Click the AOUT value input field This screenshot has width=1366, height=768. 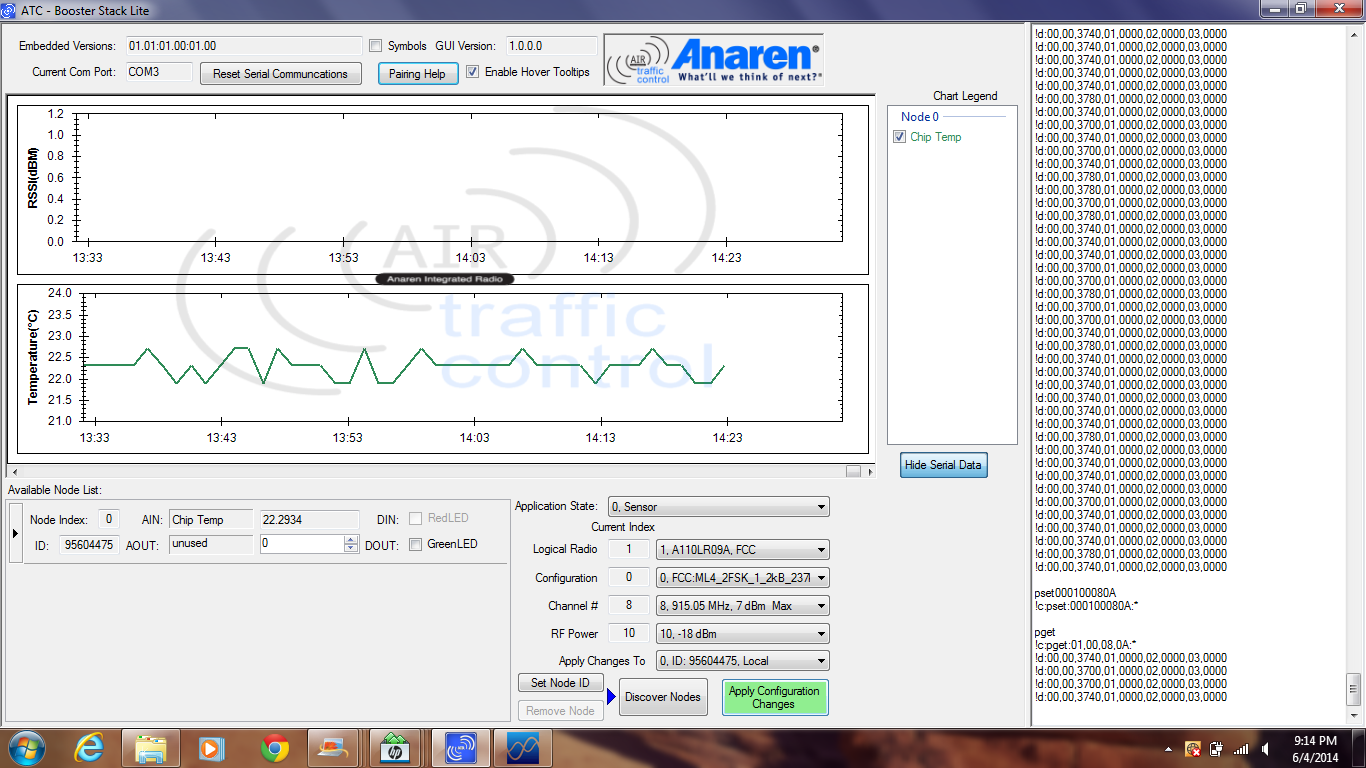tap(300, 544)
